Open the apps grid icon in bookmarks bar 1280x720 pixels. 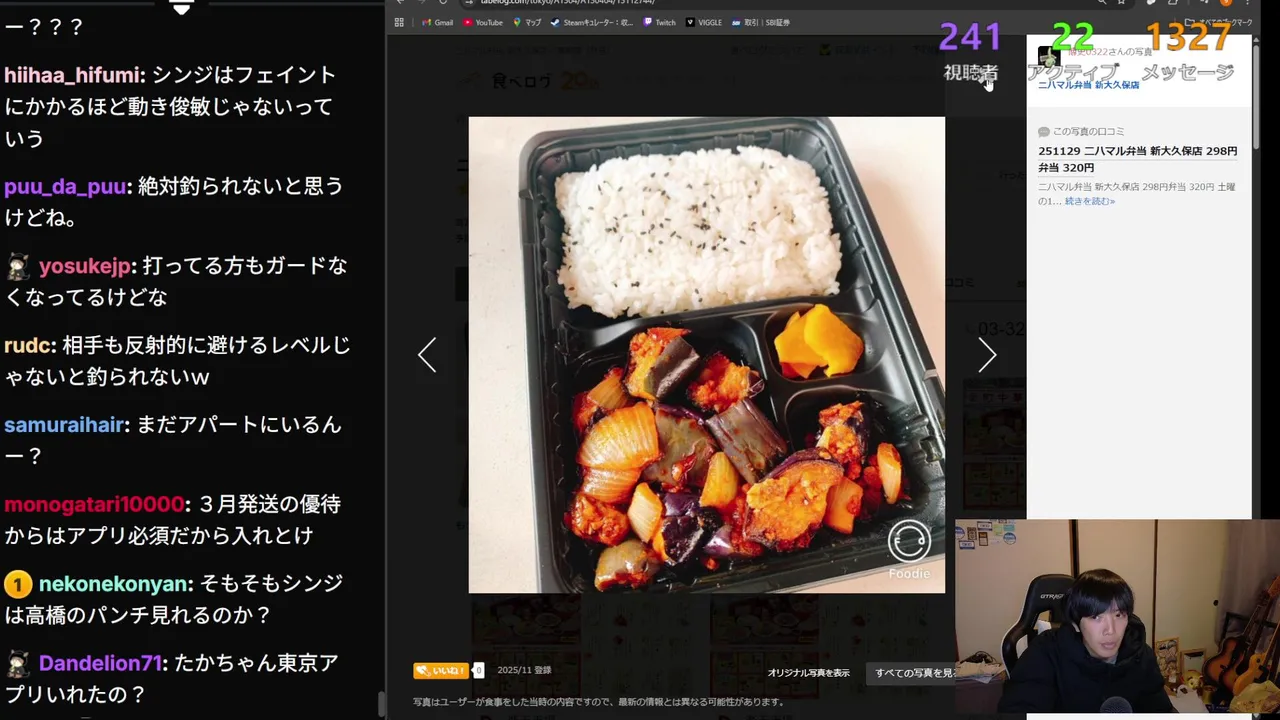pos(399,22)
